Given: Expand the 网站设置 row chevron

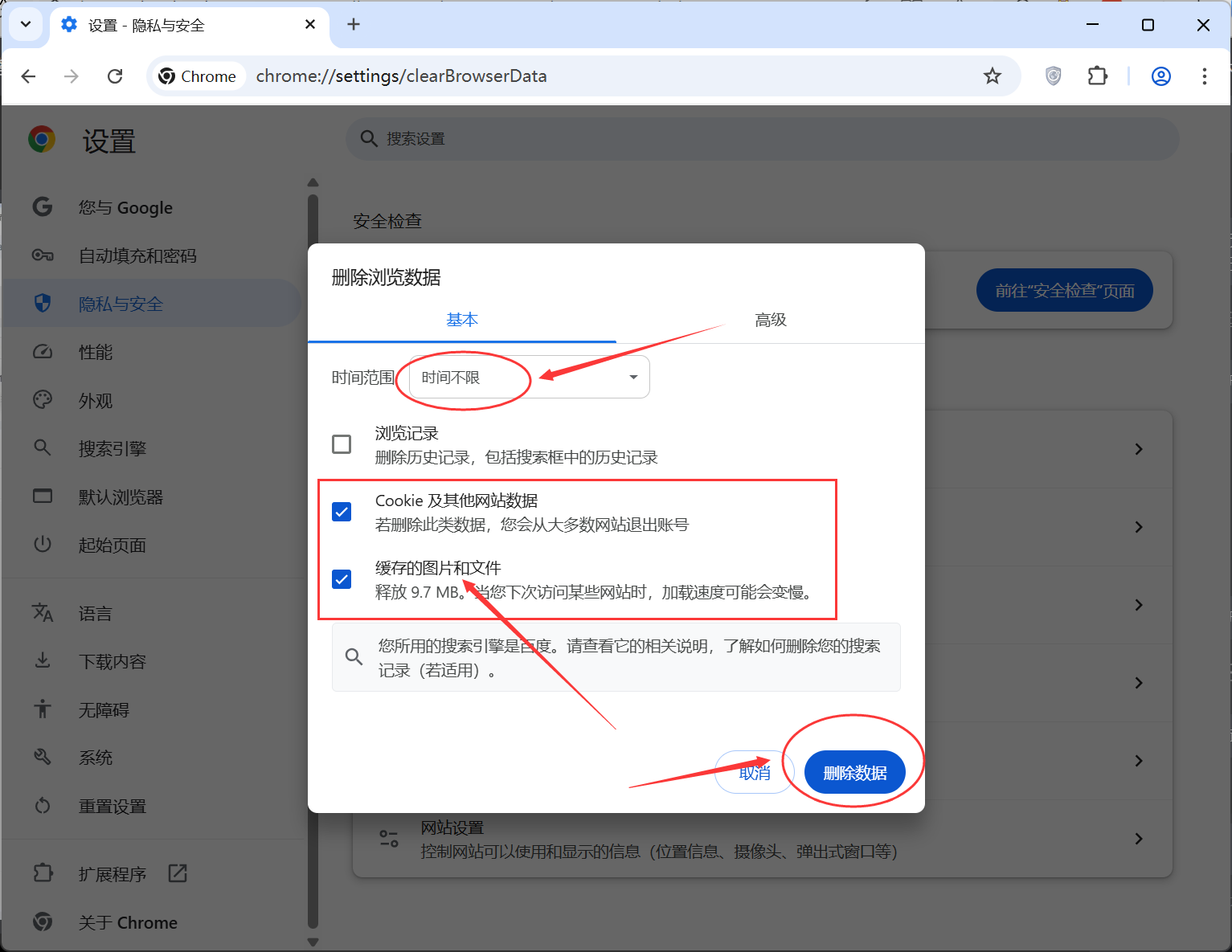Looking at the screenshot, I should click(x=1139, y=838).
